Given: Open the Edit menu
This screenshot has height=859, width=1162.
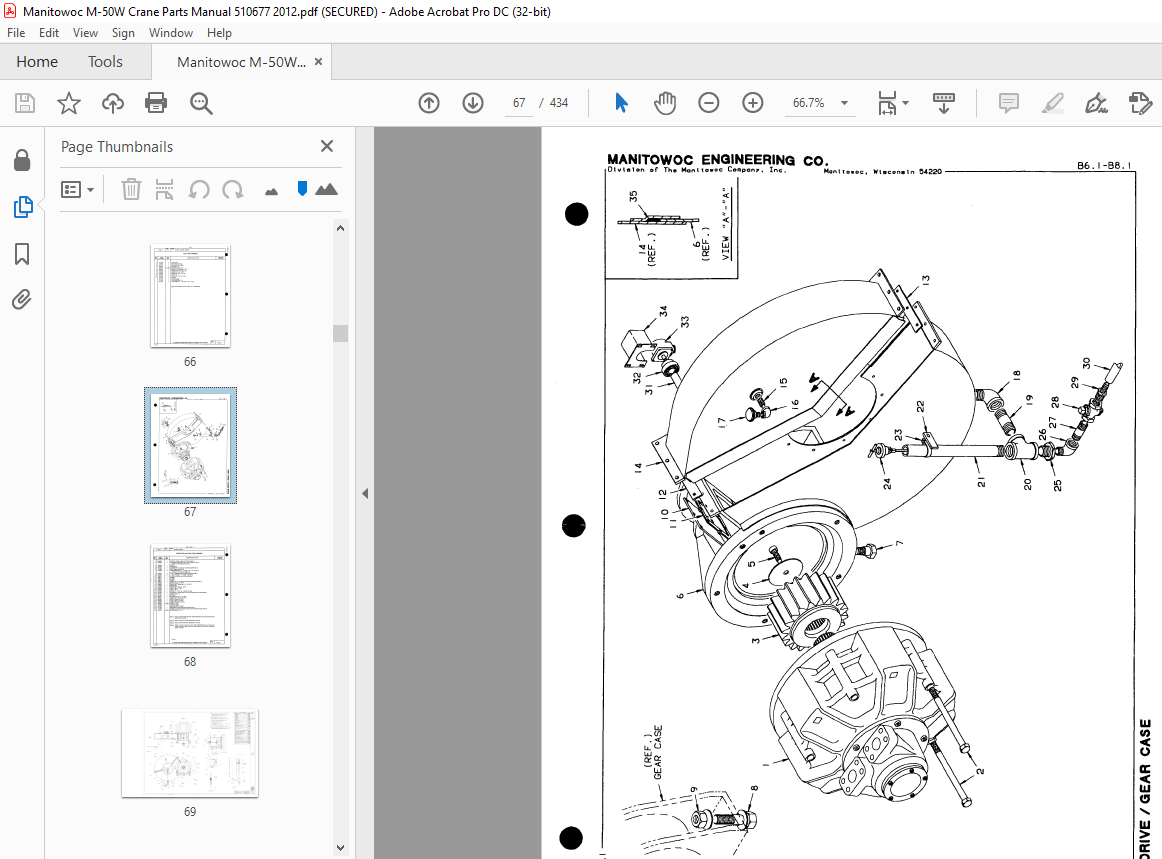Looking at the screenshot, I should [x=49, y=33].
